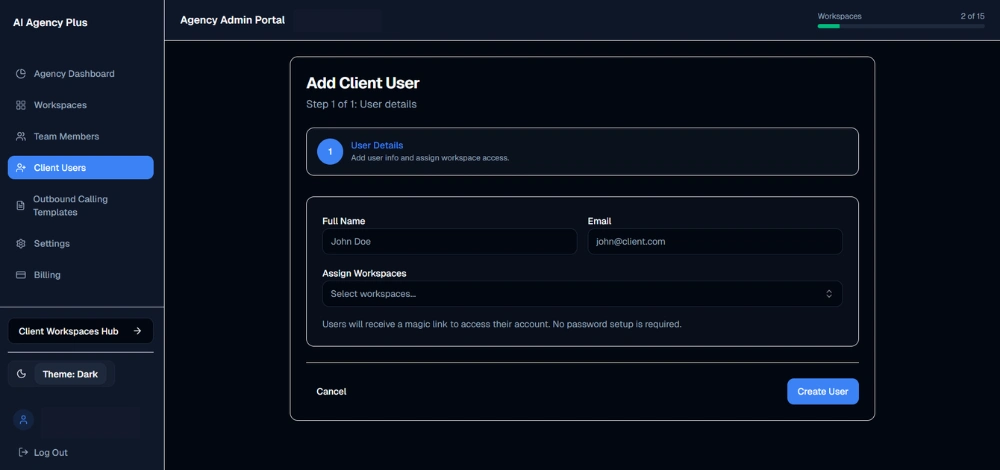Screen dimensions: 1000x470
Task: Click the Team Members people icon
Action: [x=20, y=136]
